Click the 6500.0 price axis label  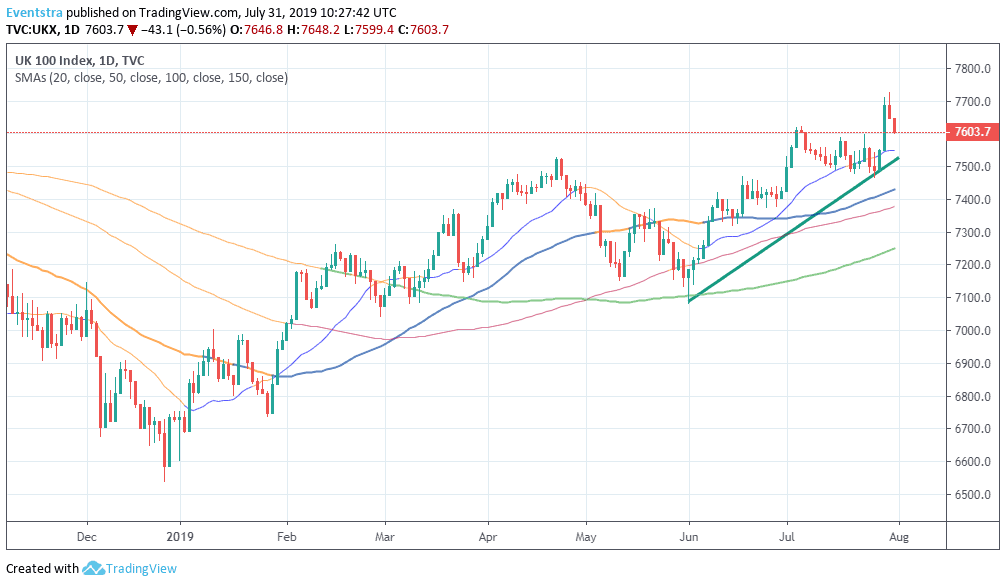[x=973, y=495]
